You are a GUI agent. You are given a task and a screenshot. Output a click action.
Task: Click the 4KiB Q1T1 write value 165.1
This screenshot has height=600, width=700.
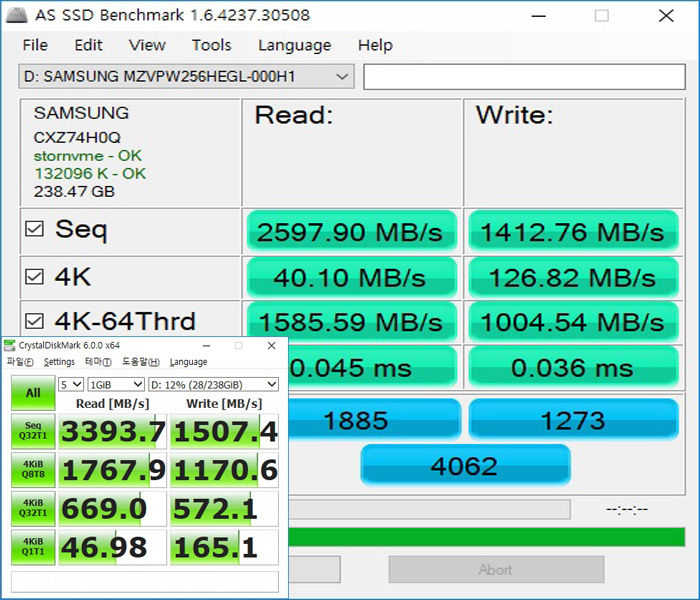point(225,548)
